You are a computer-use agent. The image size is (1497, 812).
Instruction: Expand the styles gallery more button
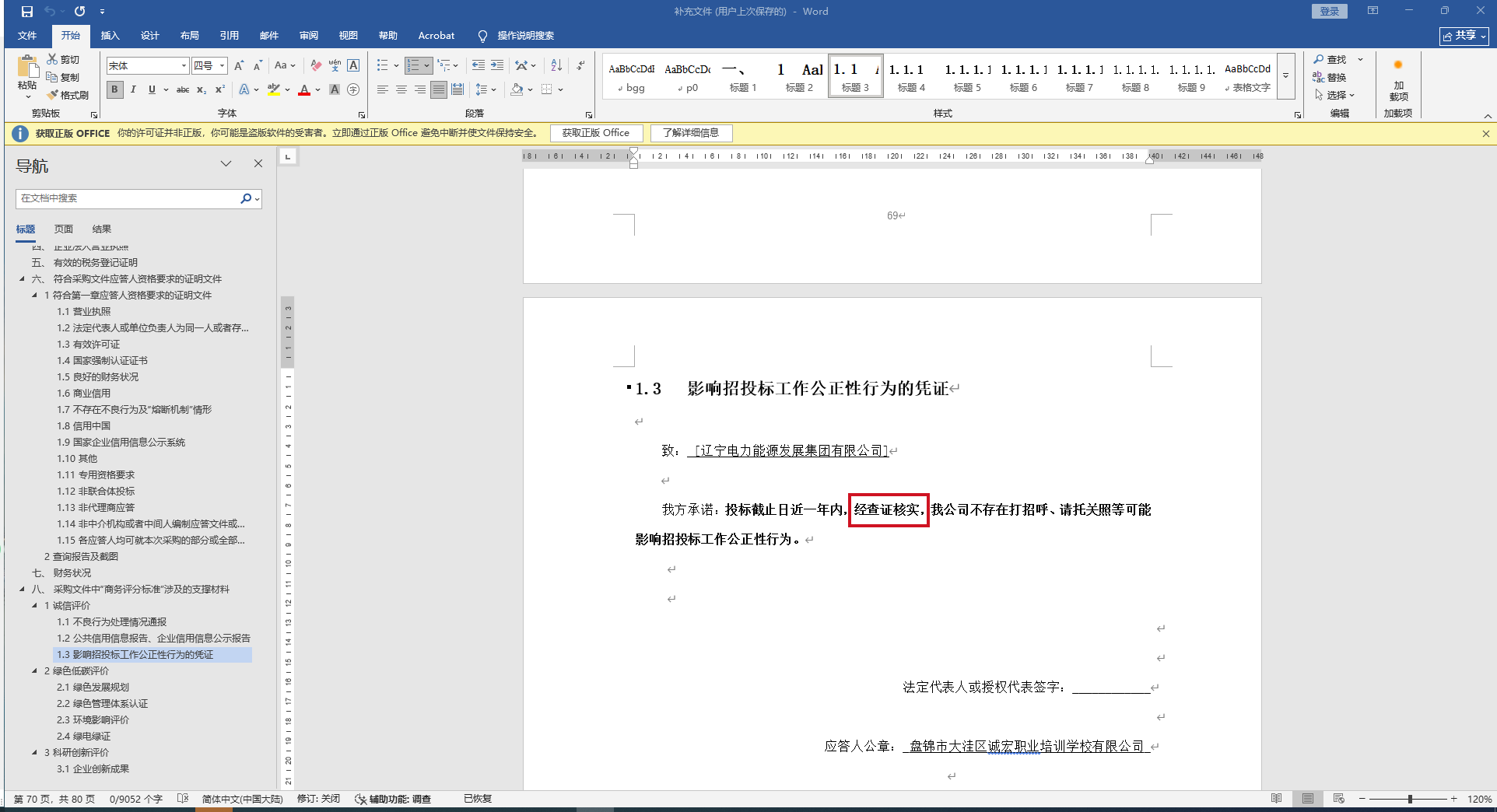pyautogui.click(x=1286, y=75)
